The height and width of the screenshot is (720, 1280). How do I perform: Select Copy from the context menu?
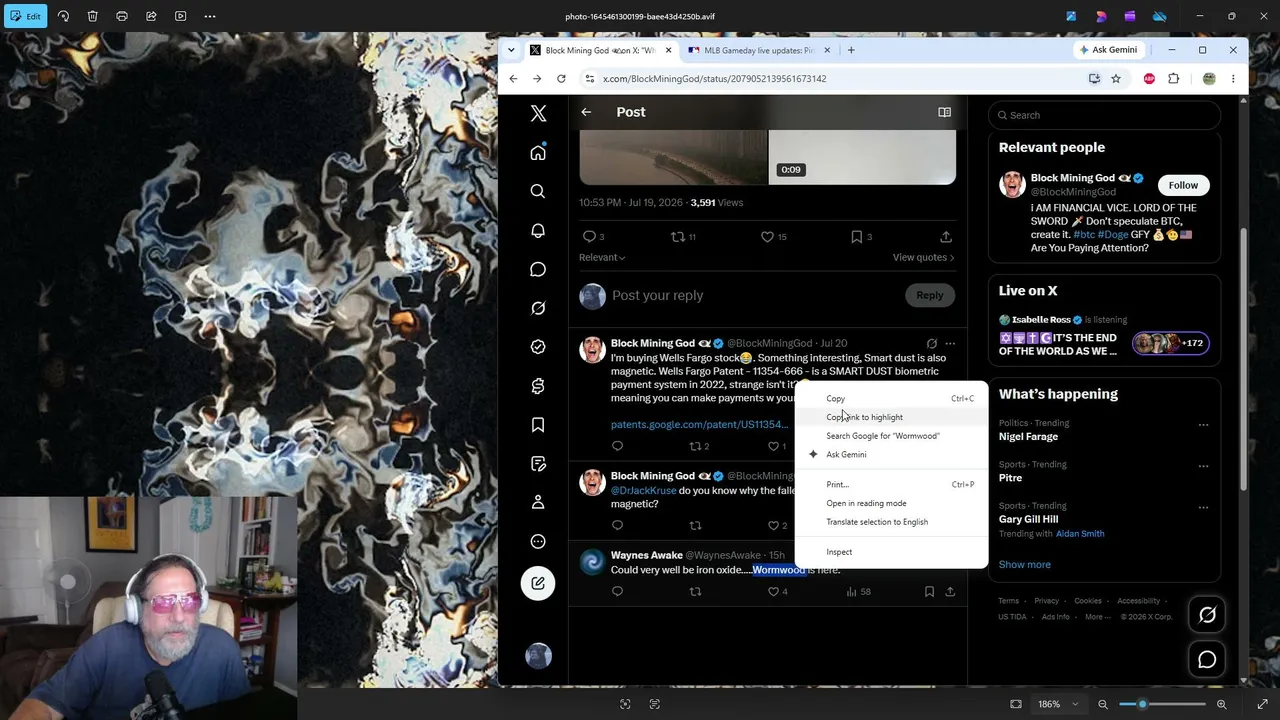point(890,398)
